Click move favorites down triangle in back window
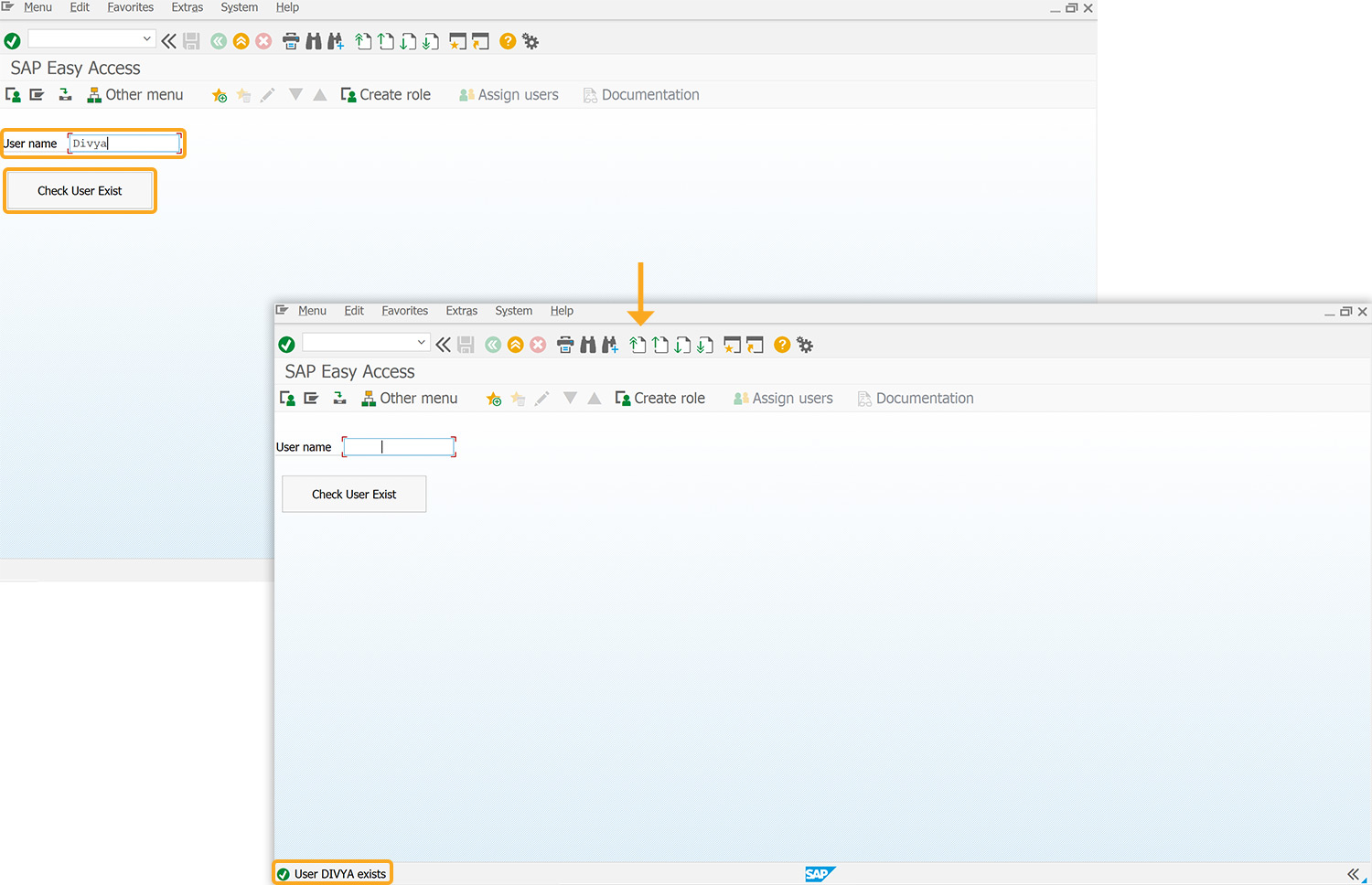 click(x=295, y=95)
